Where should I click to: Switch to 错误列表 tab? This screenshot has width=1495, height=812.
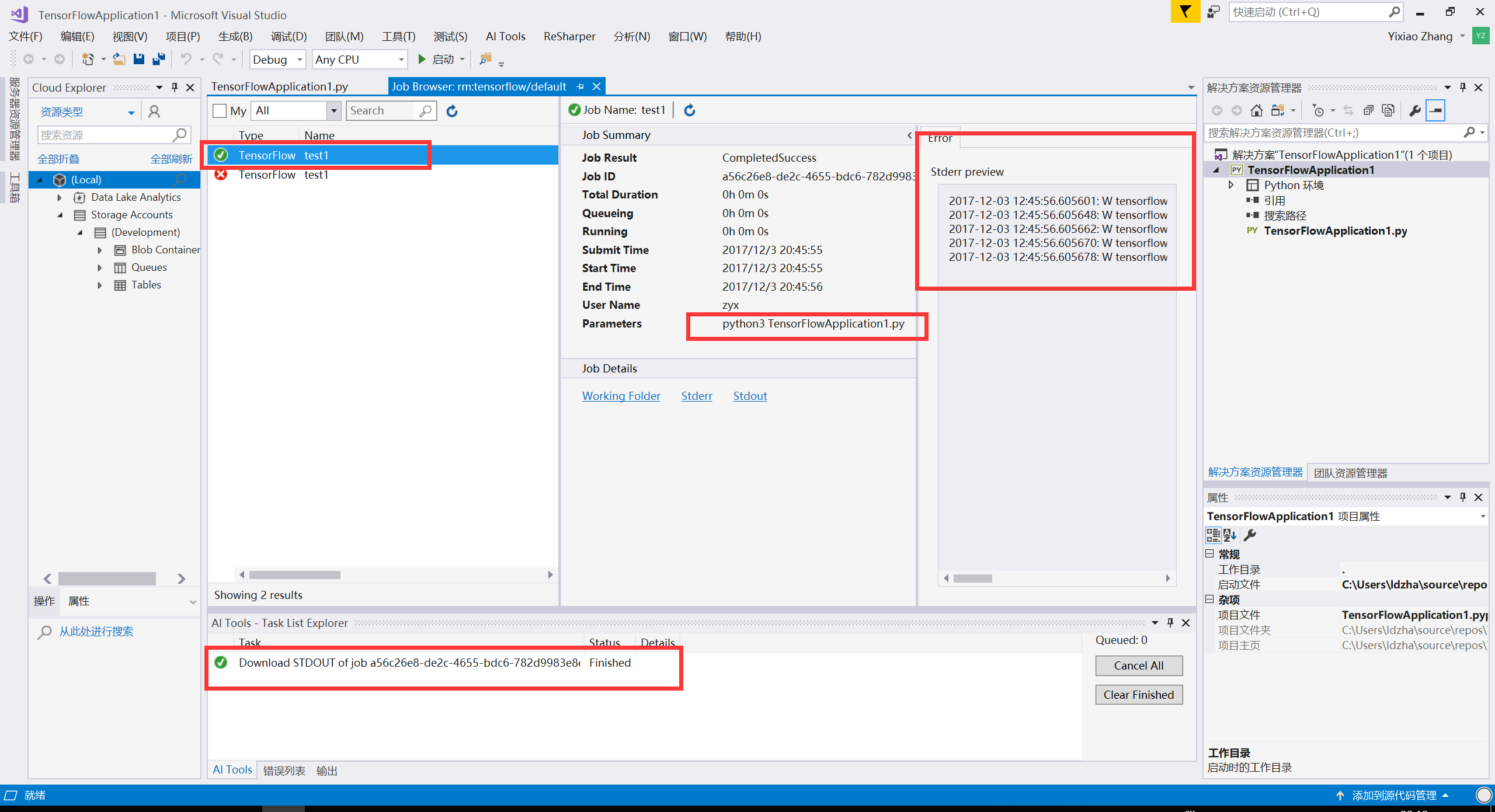(284, 771)
